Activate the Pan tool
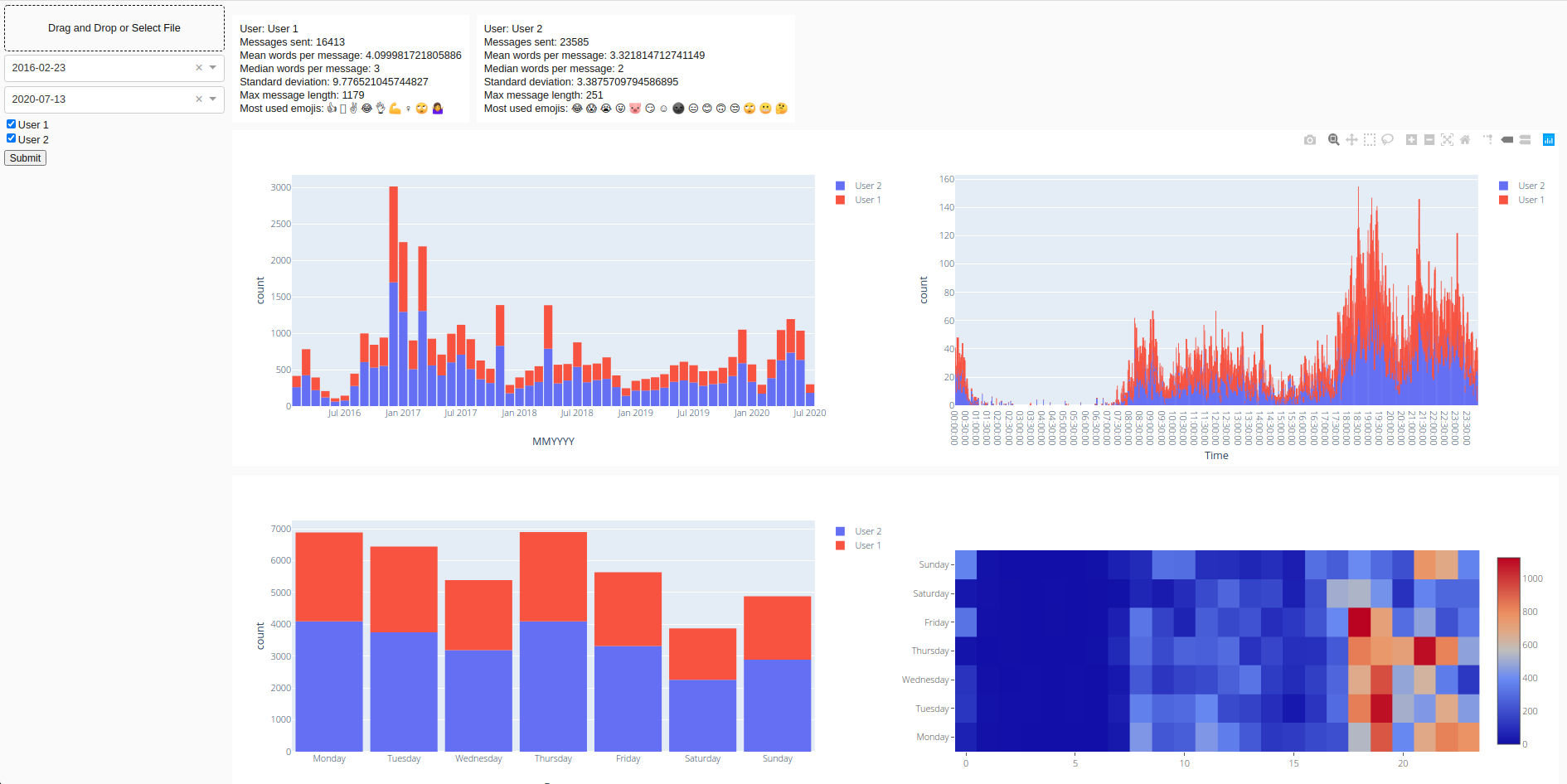The image size is (1567, 784). click(x=1351, y=140)
